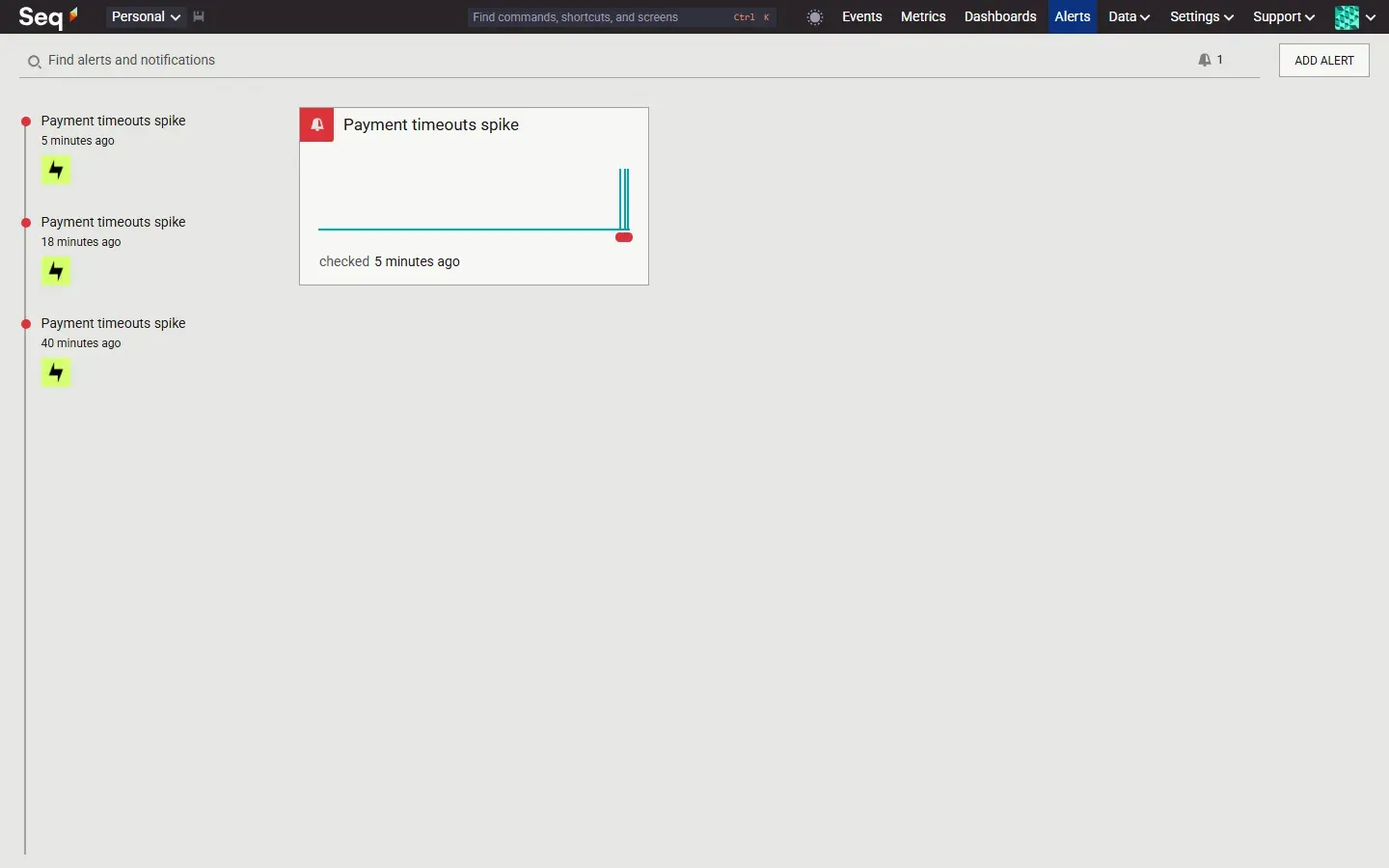The height and width of the screenshot is (868, 1389).
Task: Click the 'checked 5 minutes ago' text
Action: [x=390, y=261]
